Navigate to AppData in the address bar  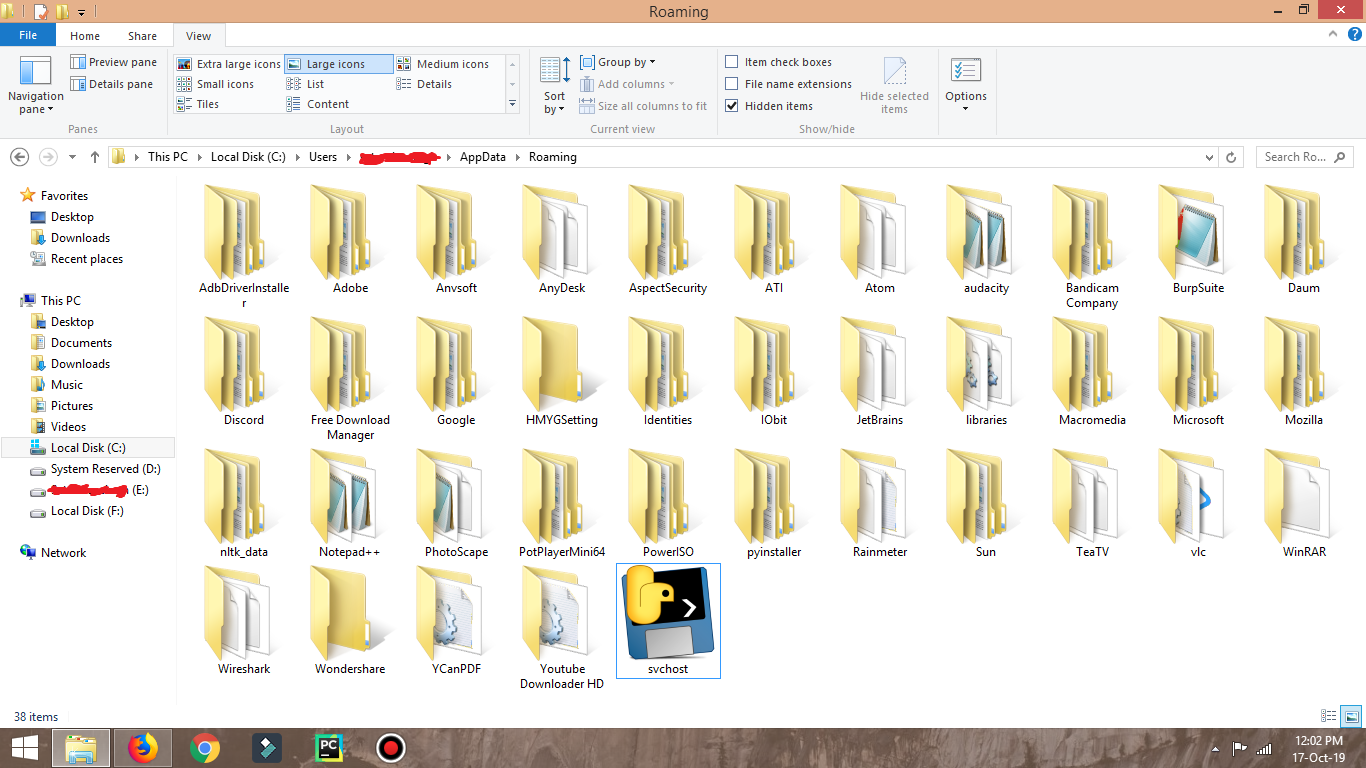[483, 157]
